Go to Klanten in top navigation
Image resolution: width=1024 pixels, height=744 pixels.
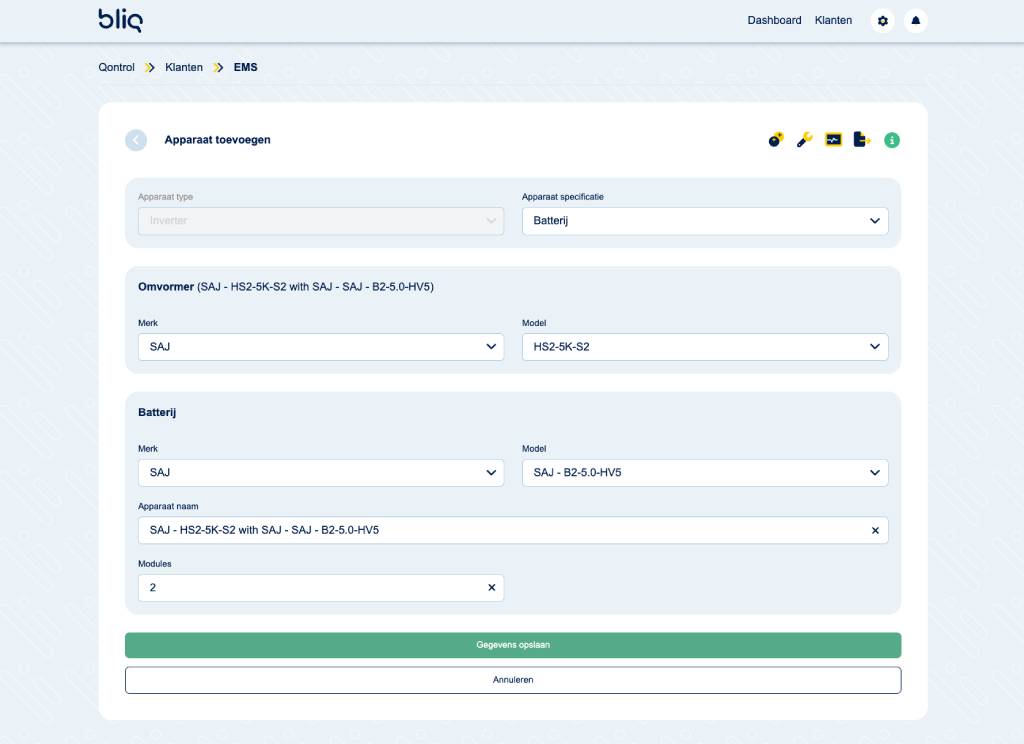[x=833, y=20]
